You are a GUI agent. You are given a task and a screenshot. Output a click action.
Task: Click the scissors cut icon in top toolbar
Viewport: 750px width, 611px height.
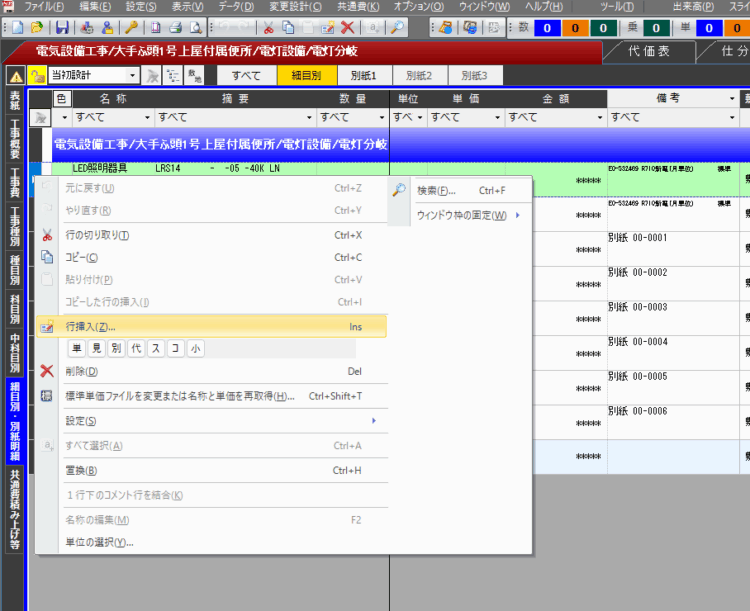(270, 28)
